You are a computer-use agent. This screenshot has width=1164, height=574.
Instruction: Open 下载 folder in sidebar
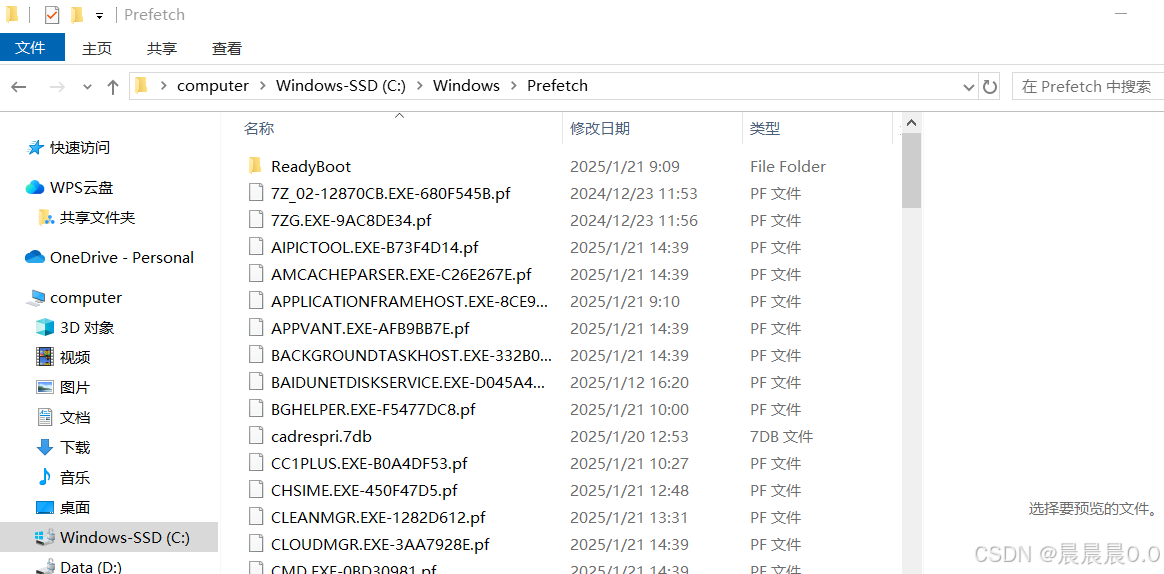(75, 448)
